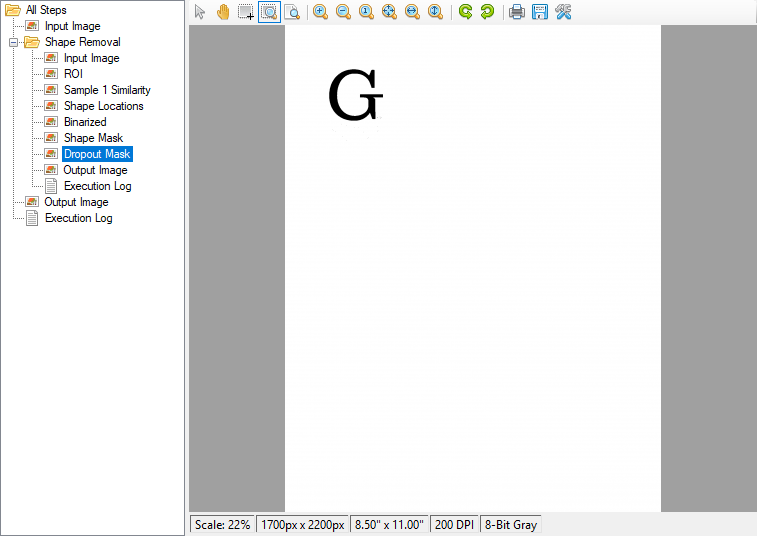Image resolution: width=757 pixels, height=536 pixels.
Task: Click the Shape Locations image icon
Action: [x=51, y=106]
